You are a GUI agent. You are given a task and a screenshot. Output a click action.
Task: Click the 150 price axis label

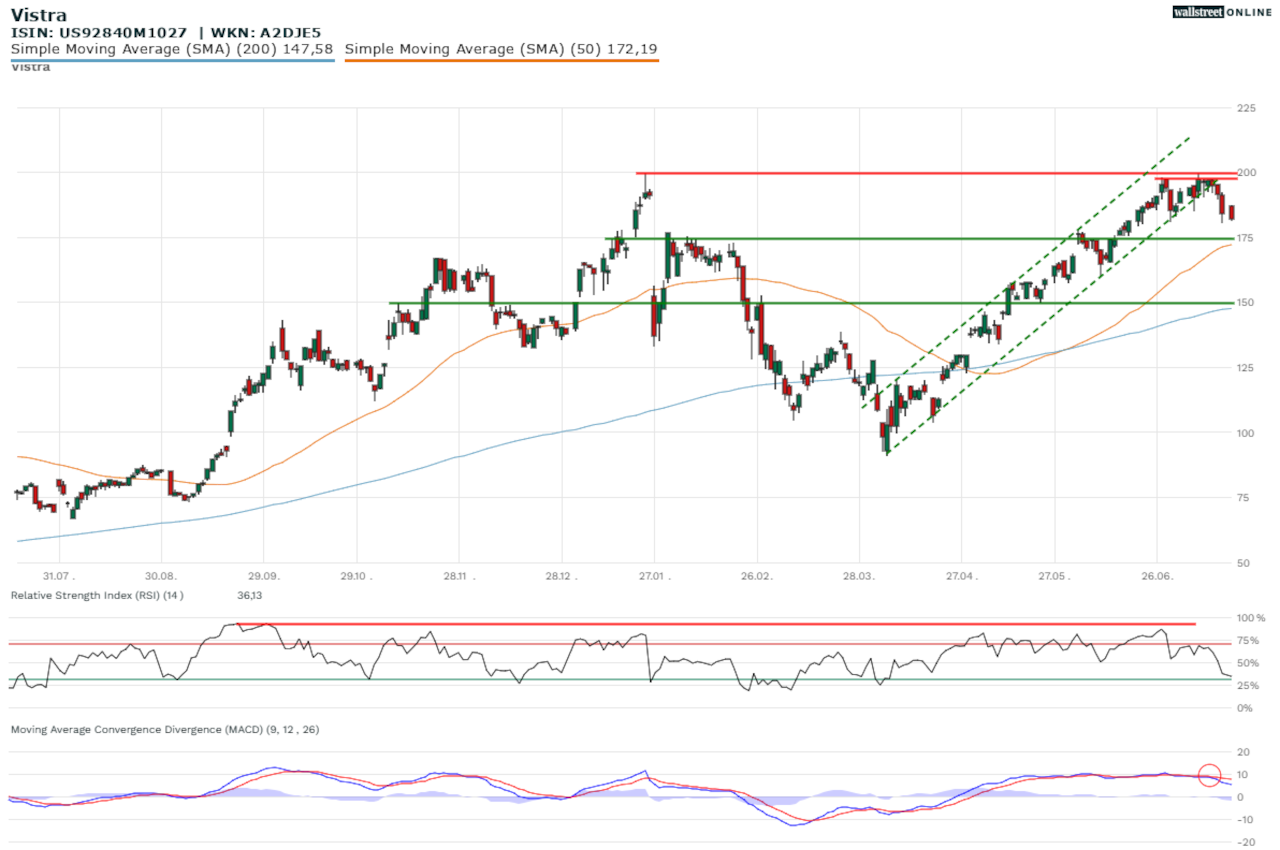(x=1246, y=303)
